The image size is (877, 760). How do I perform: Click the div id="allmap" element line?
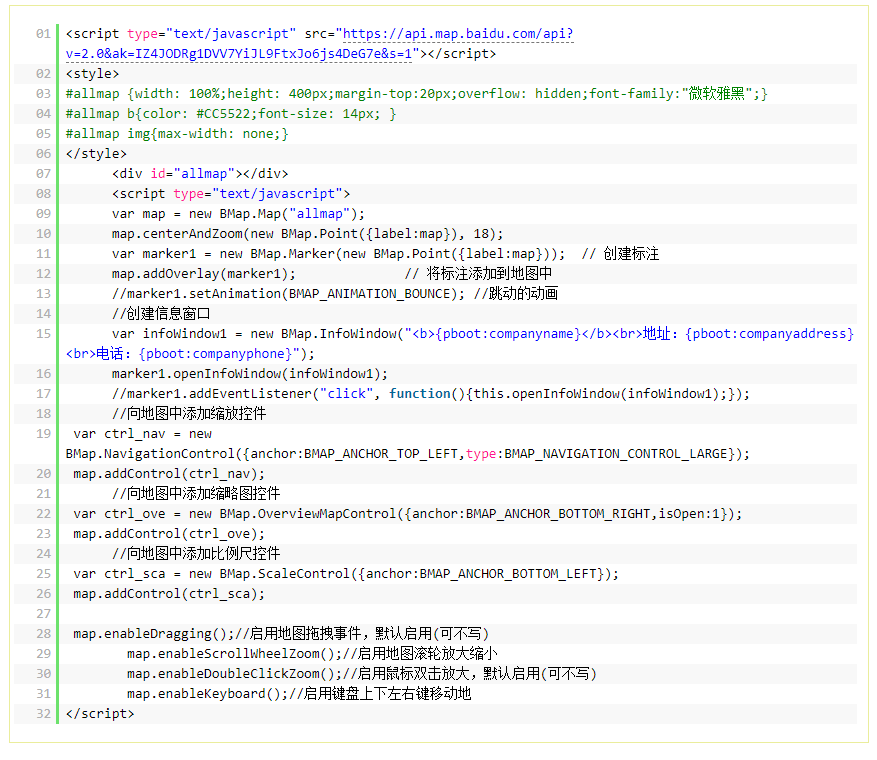200,174
